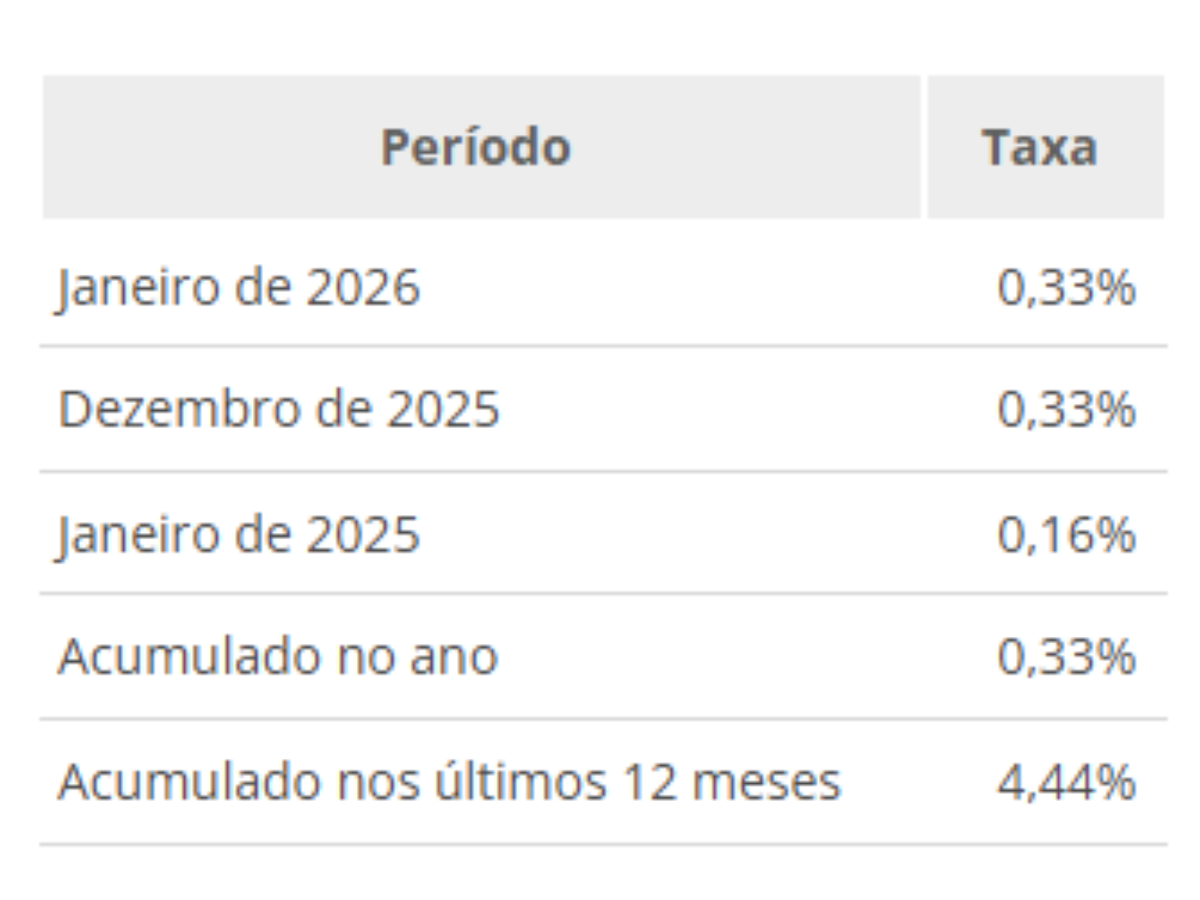1200x900 pixels.
Task: Select the "Janeiro de 2025" period cell
Action: [239, 535]
